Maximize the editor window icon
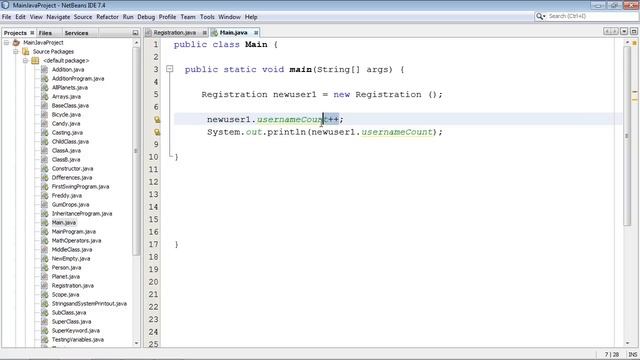This screenshot has width=640, height=360. [634, 31]
